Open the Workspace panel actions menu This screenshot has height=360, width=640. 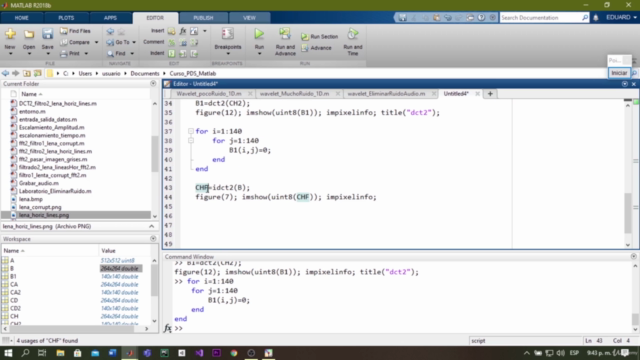[x=153, y=239]
